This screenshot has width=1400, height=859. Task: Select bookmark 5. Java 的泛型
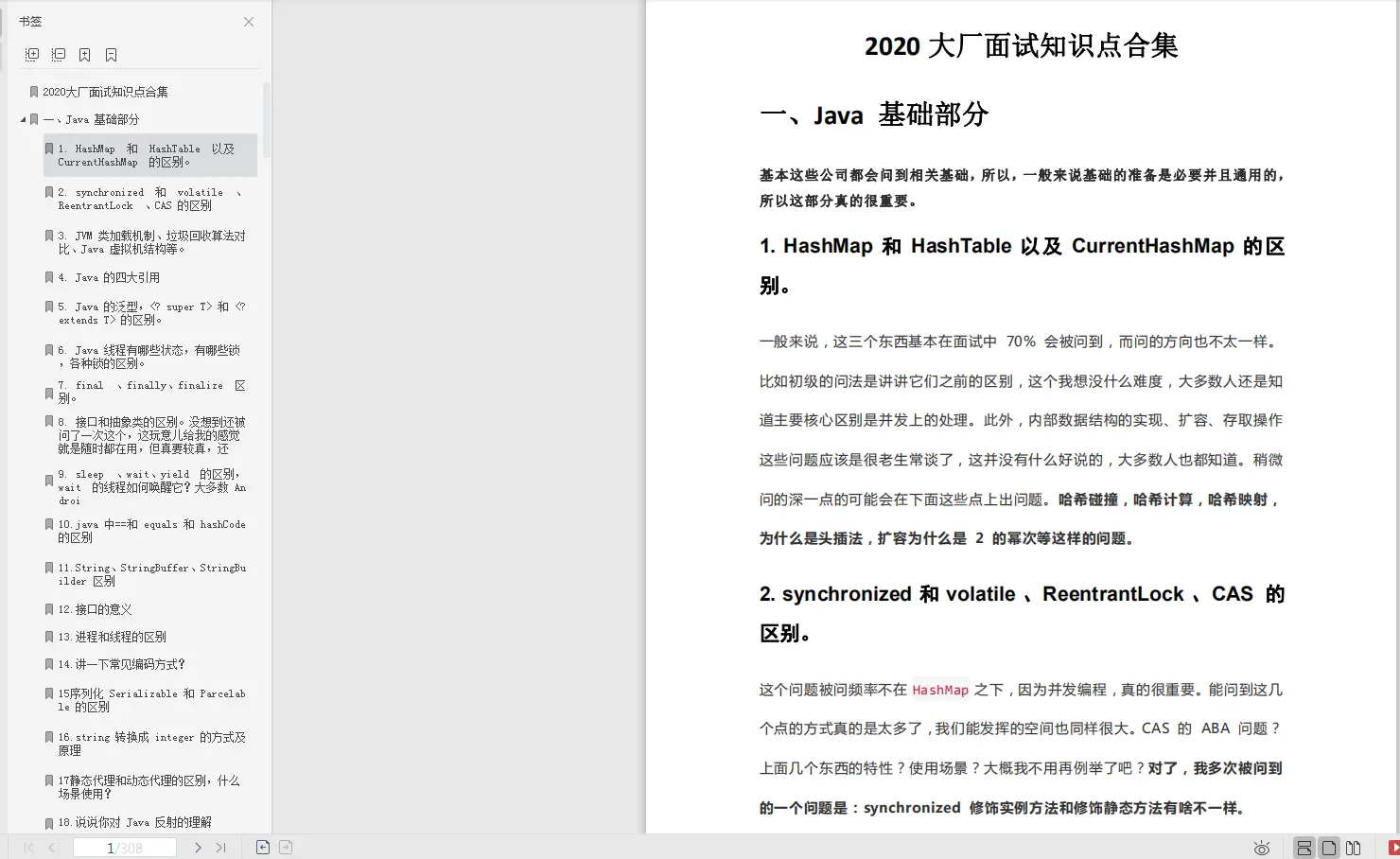(x=150, y=313)
